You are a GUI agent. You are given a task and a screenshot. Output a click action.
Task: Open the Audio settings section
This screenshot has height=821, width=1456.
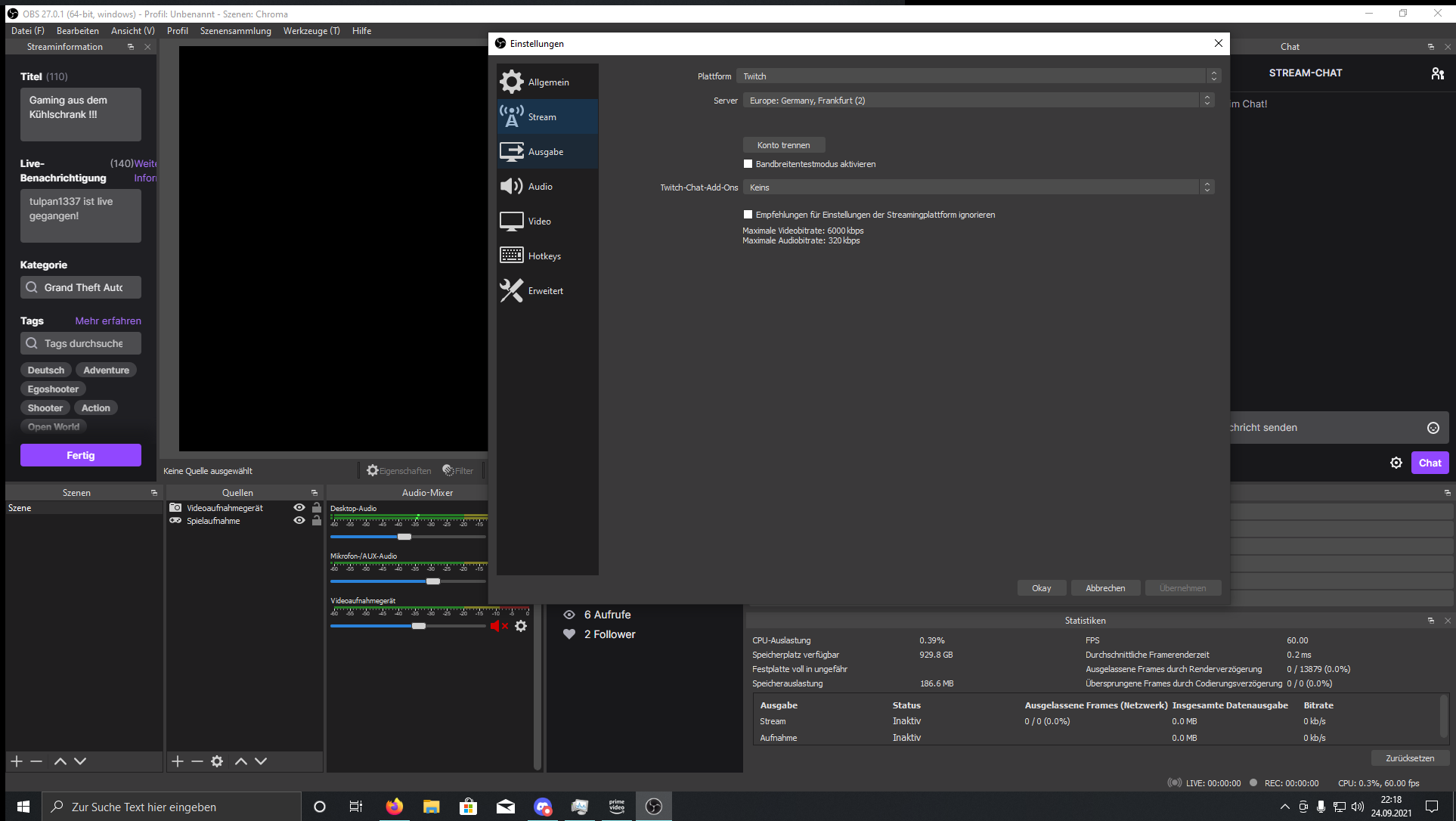point(540,187)
